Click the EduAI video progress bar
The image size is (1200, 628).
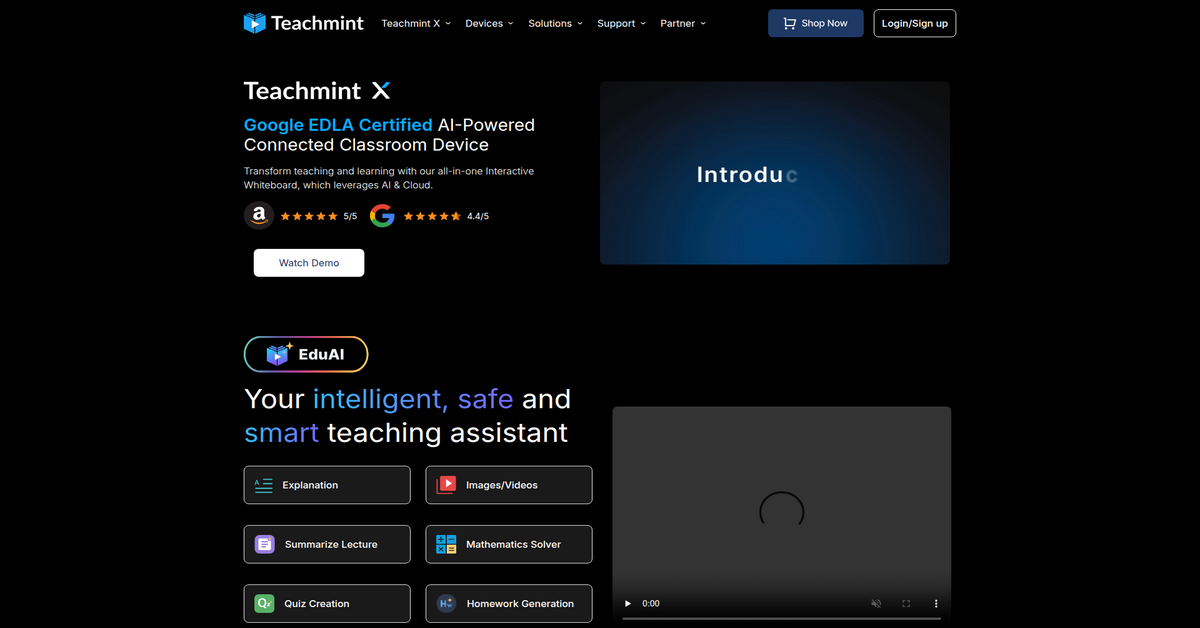pos(782,618)
